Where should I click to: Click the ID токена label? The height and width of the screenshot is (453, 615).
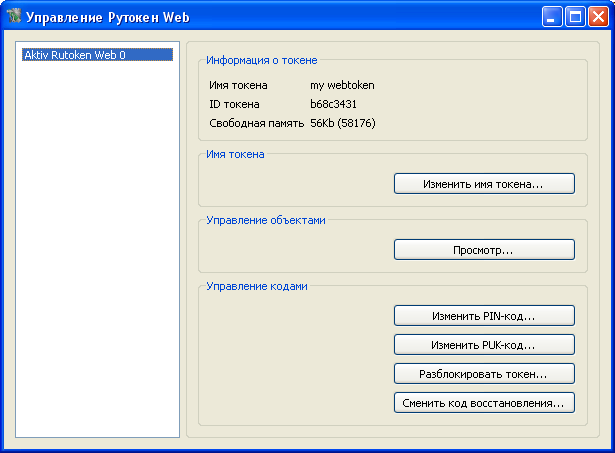pyautogui.click(x=234, y=104)
